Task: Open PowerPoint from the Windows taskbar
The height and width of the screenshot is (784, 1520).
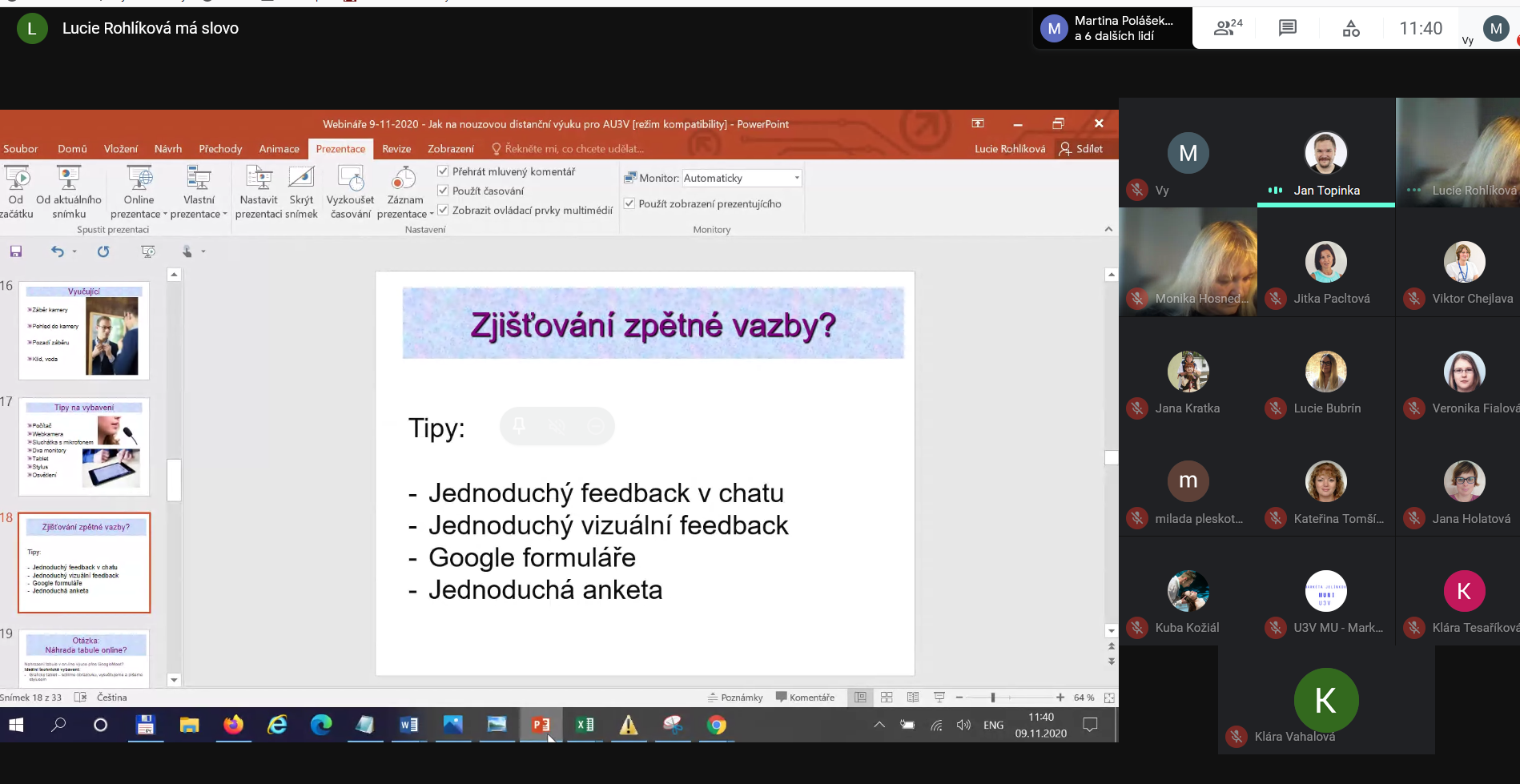Action: [x=541, y=725]
